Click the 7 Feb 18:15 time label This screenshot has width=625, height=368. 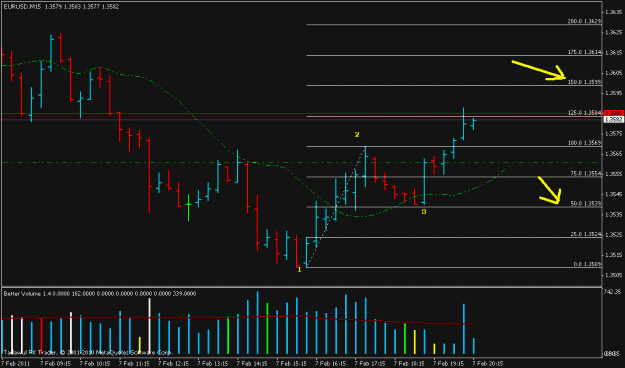pyautogui.click(x=409, y=364)
